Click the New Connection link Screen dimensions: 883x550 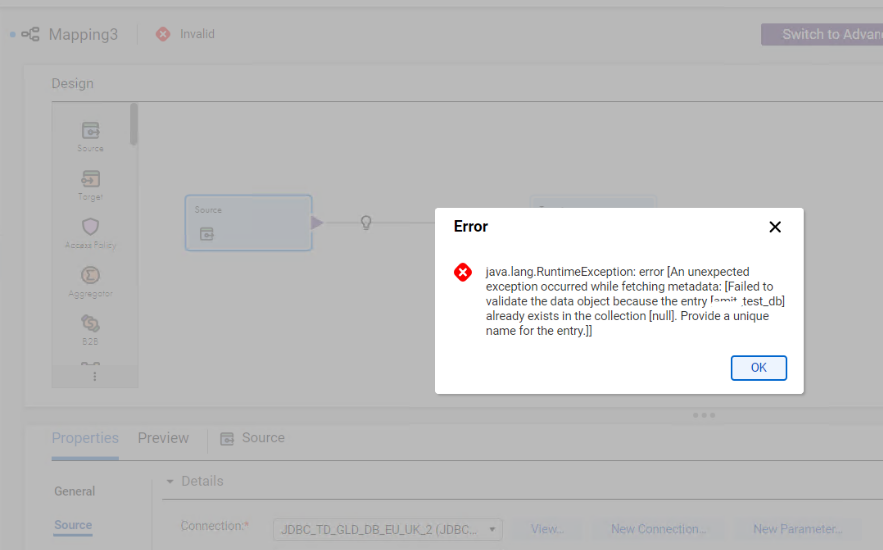[658, 529]
